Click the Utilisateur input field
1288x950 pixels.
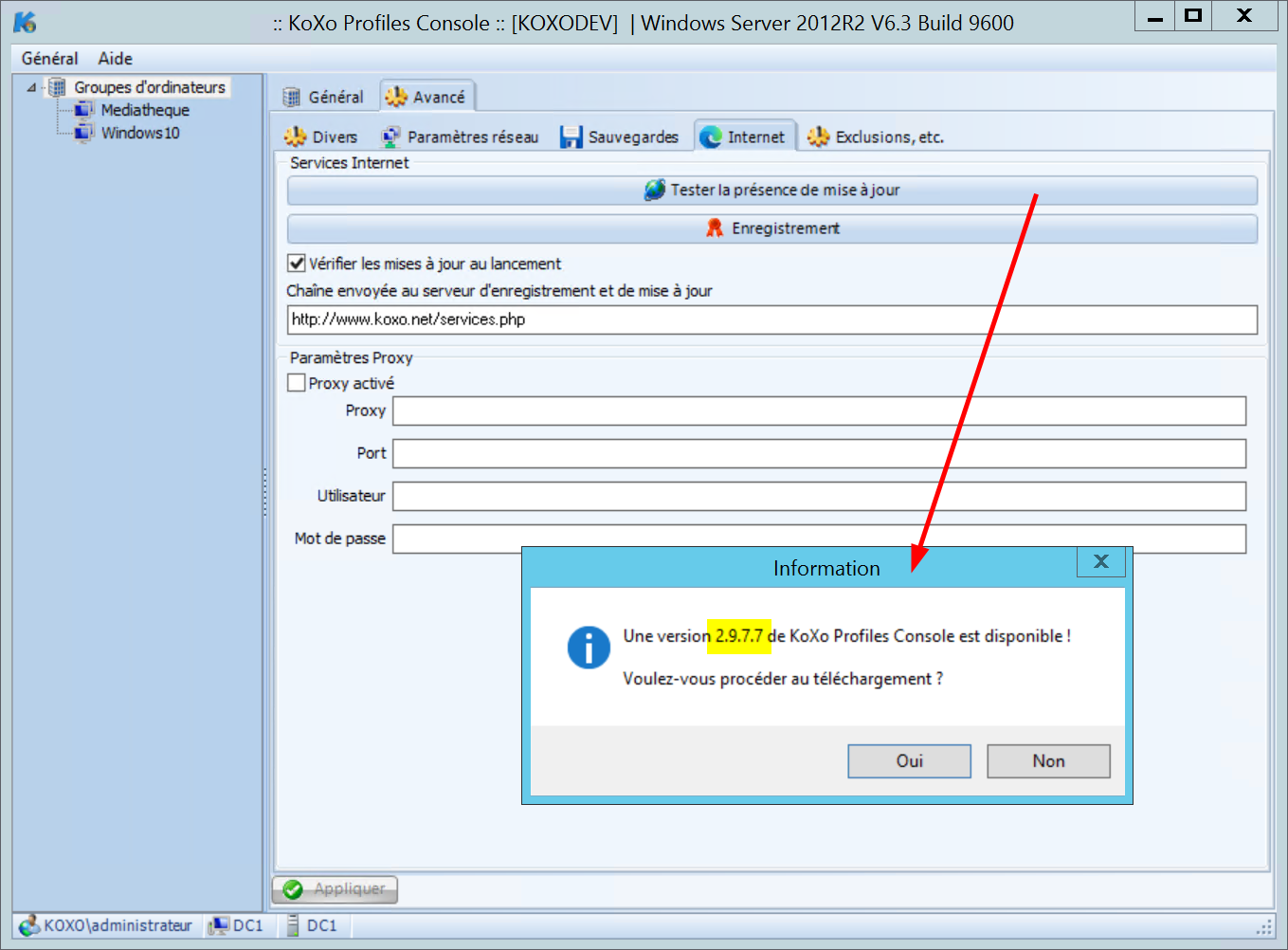coord(820,496)
